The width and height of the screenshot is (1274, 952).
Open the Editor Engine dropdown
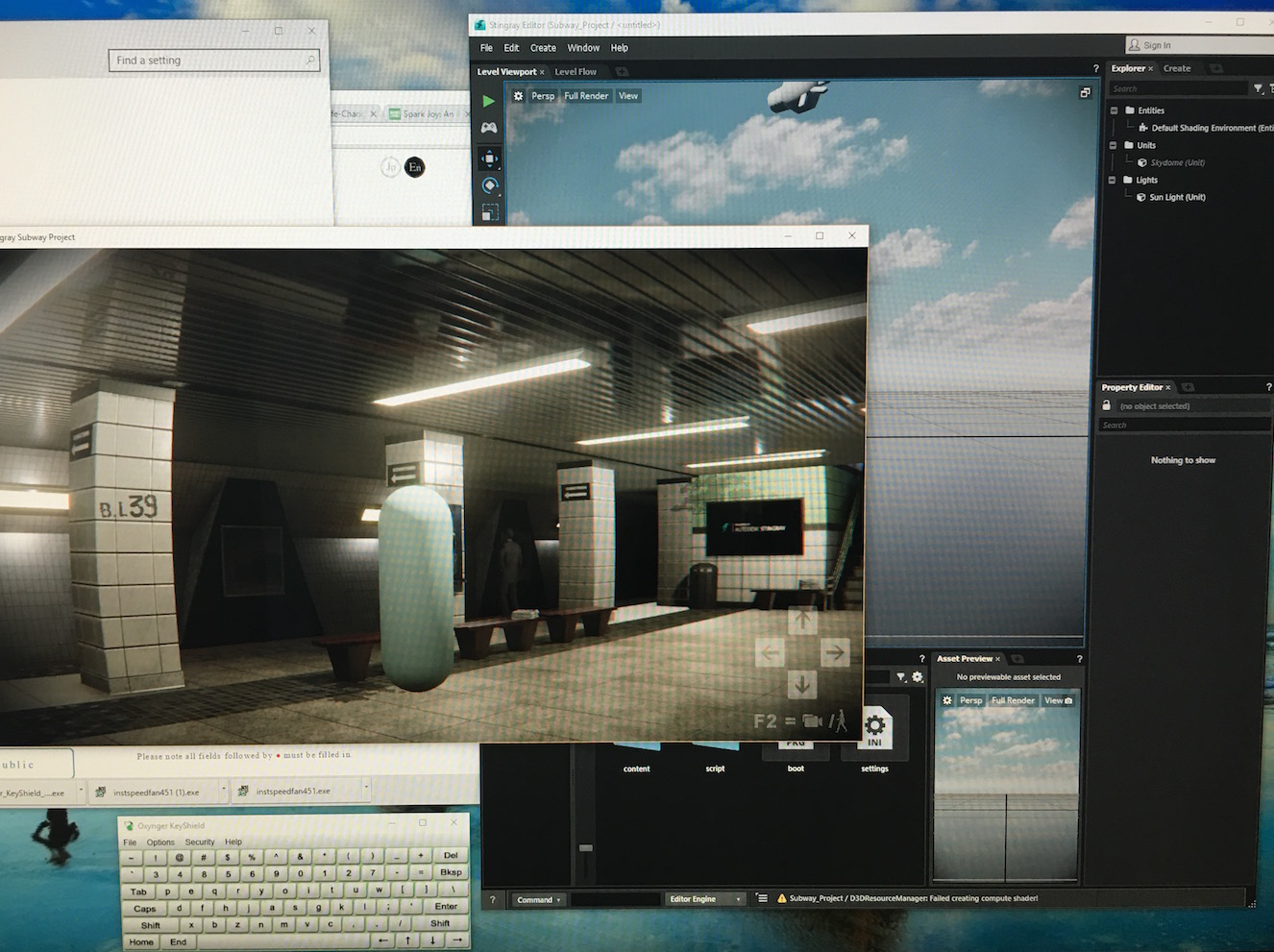706,899
